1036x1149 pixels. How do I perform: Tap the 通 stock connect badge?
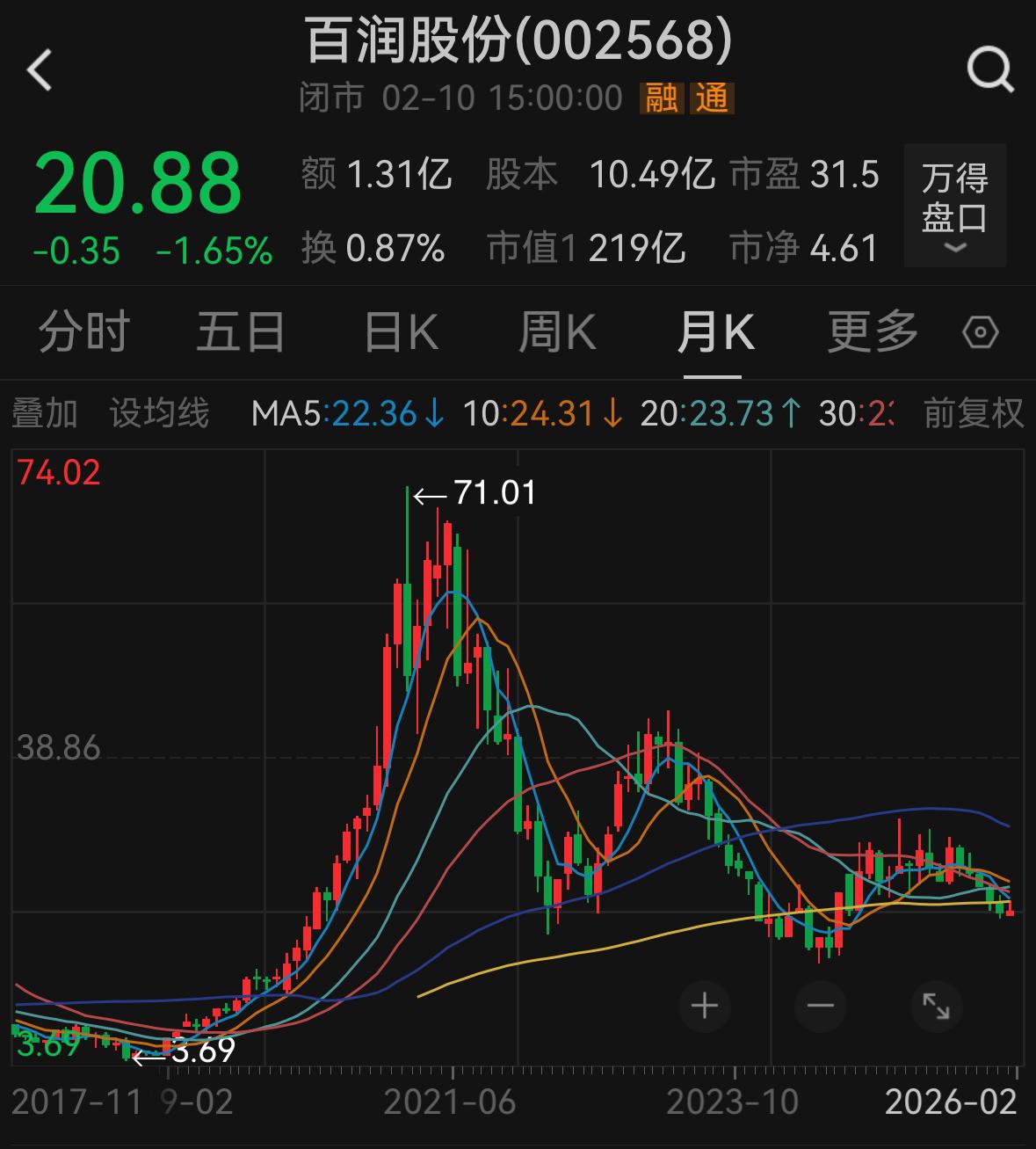click(x=713, y=98)
